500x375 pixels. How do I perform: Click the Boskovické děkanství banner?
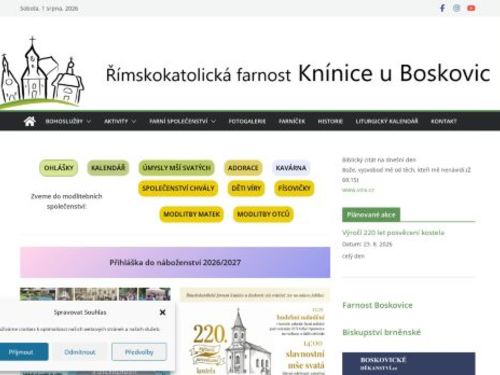[409, 364]
